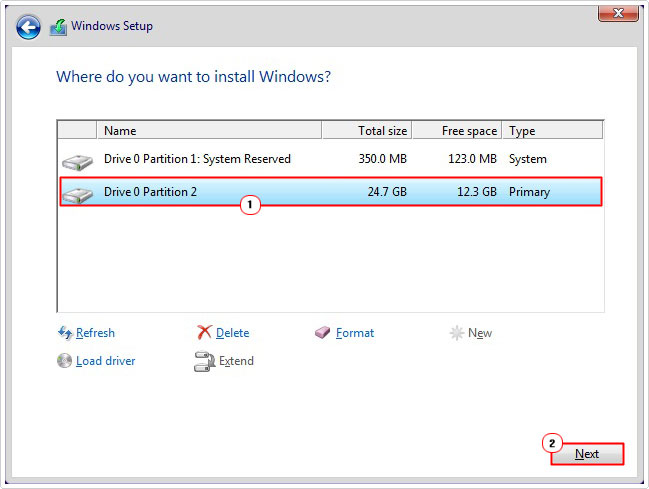Screen dimensions: 649x489
Task: Click the 123.0 MB free space value
Action: tap(472, 159)
